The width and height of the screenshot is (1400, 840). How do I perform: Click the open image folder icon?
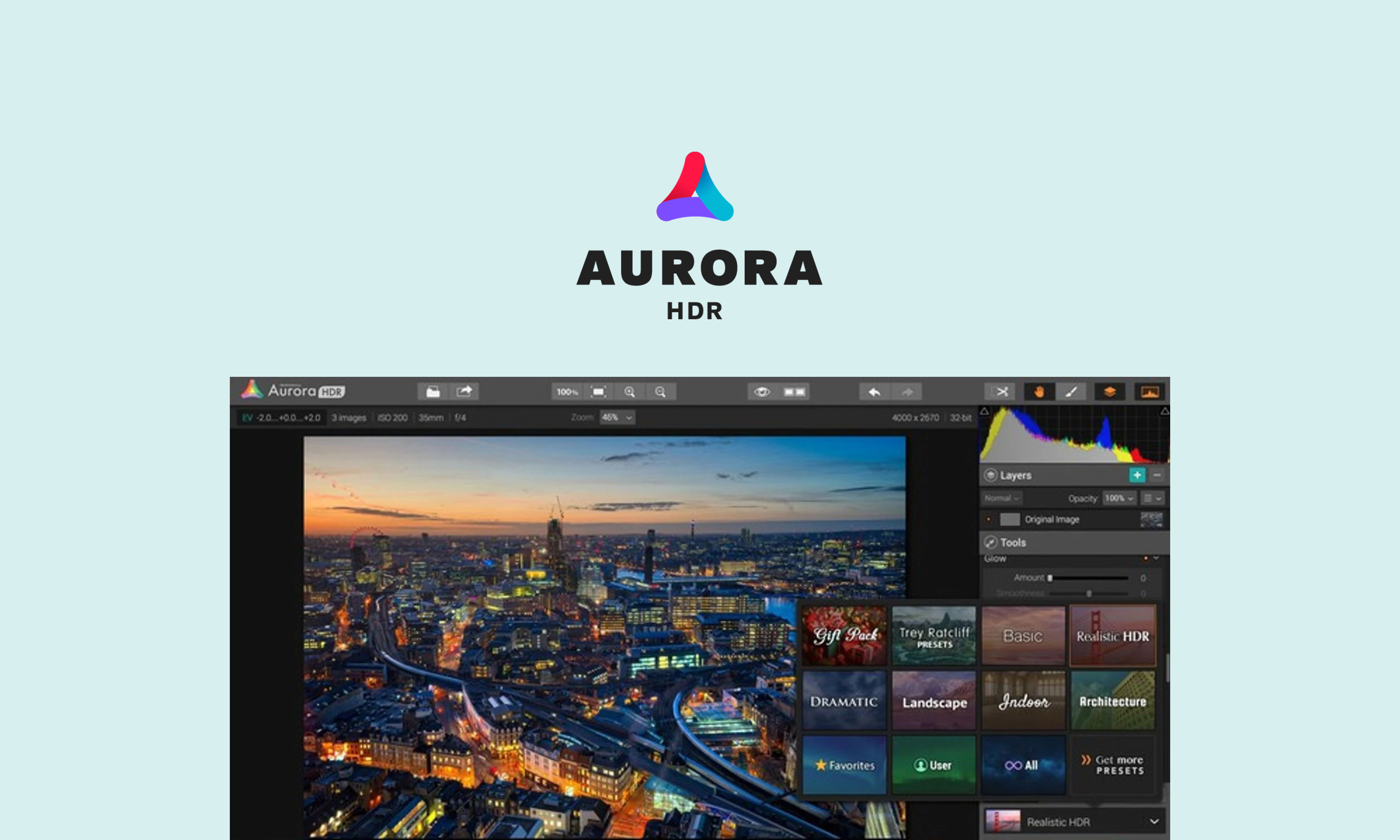[433, 392]
